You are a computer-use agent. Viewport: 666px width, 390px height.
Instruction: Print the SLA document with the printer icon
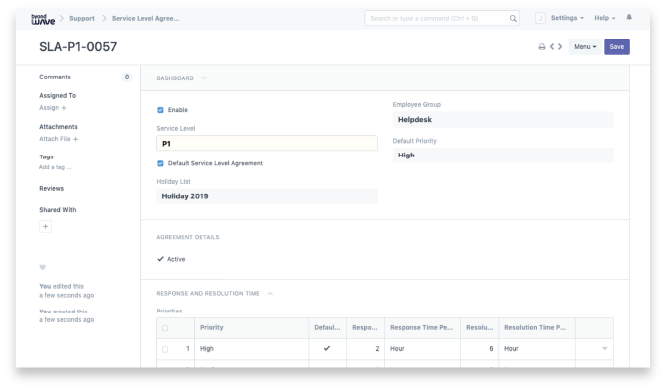tap(542, 47)
